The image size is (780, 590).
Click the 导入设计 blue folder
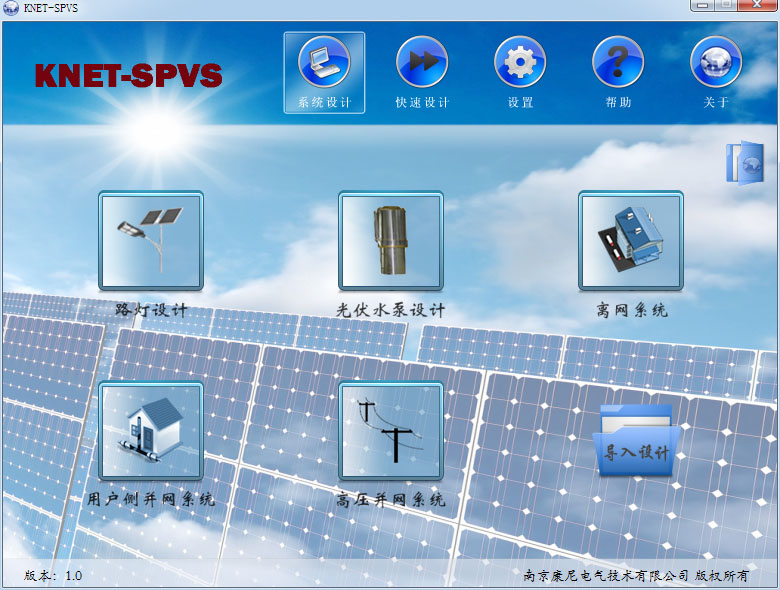tap(636, 440)
